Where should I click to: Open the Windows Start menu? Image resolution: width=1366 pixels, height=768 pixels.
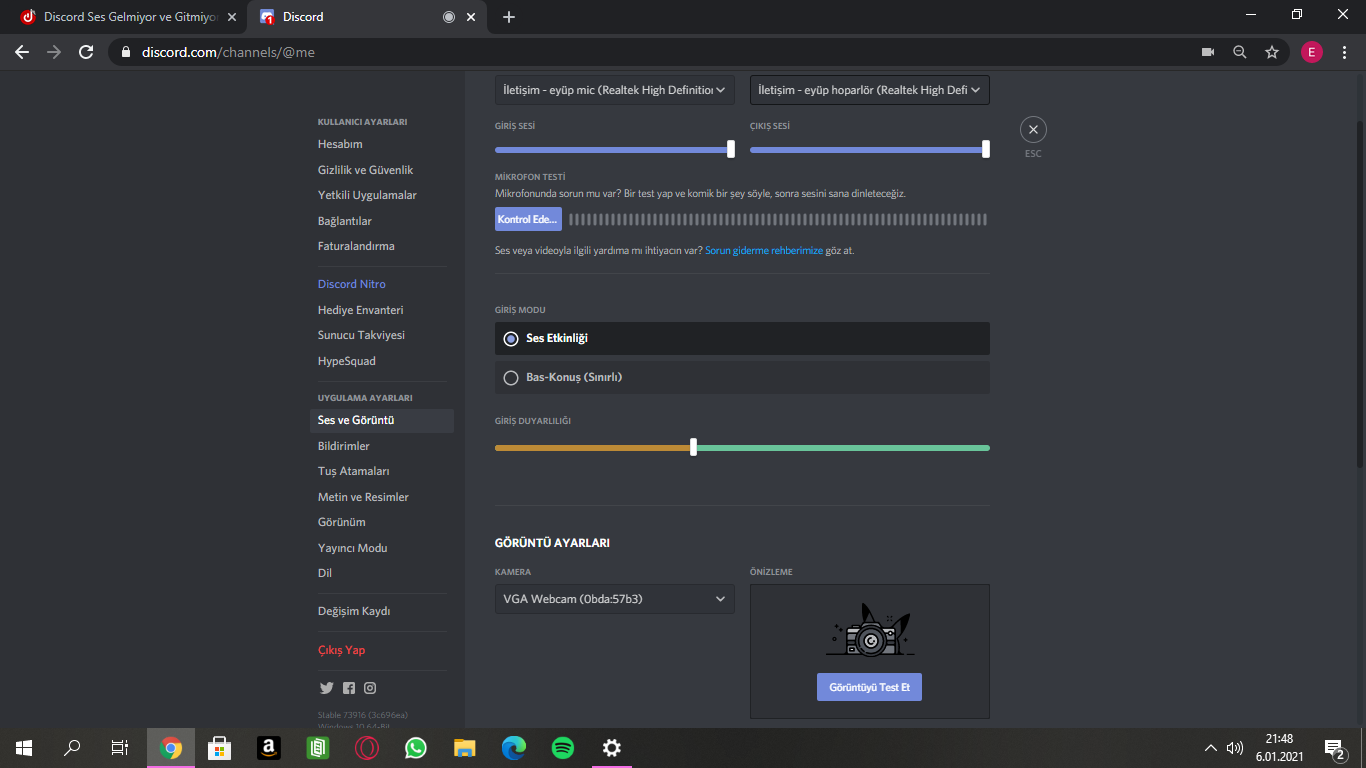[x=24, y=748]
